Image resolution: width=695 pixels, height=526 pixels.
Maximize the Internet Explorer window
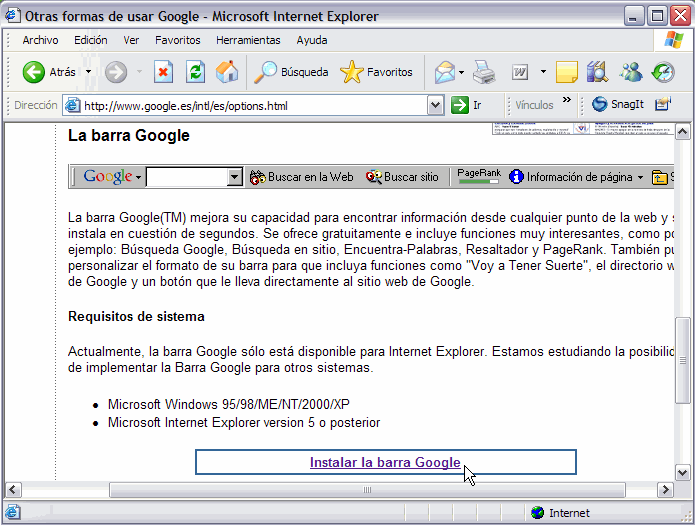[657, 16]
